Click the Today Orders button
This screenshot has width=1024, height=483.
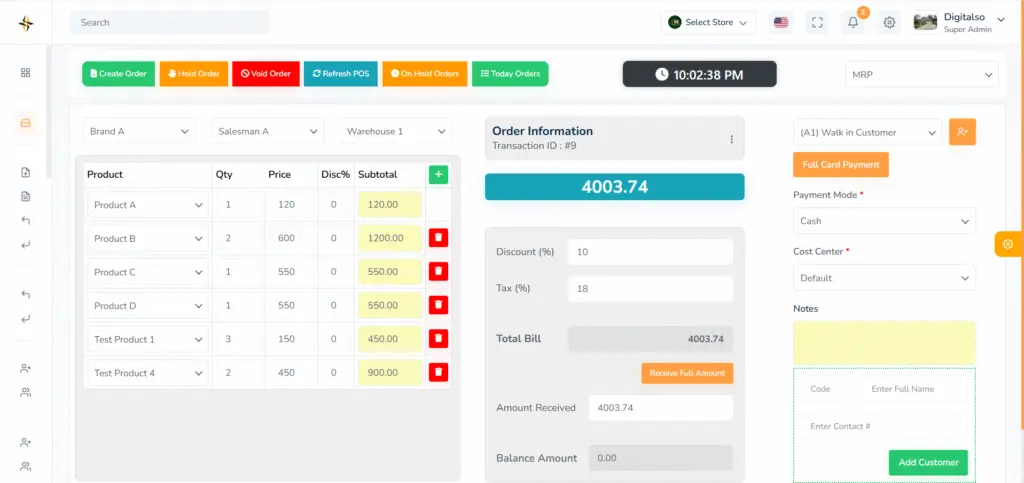[x=510, y=74]
